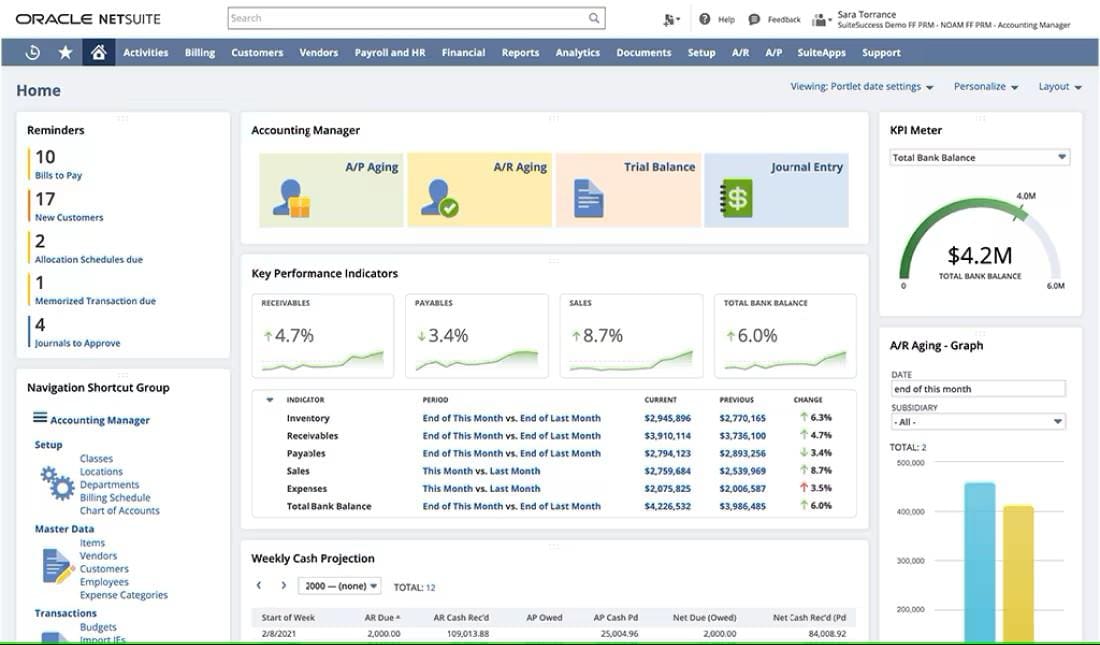The image size is (1100, 645).
Task: Open the Total Bank Balance KPI dropdown
Action: click(979, 158)
